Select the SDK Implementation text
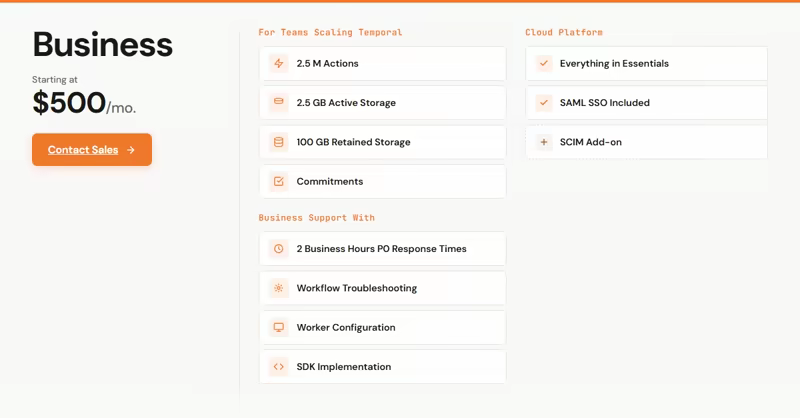The width and height of the screenshot is (800, 418). 344,366
